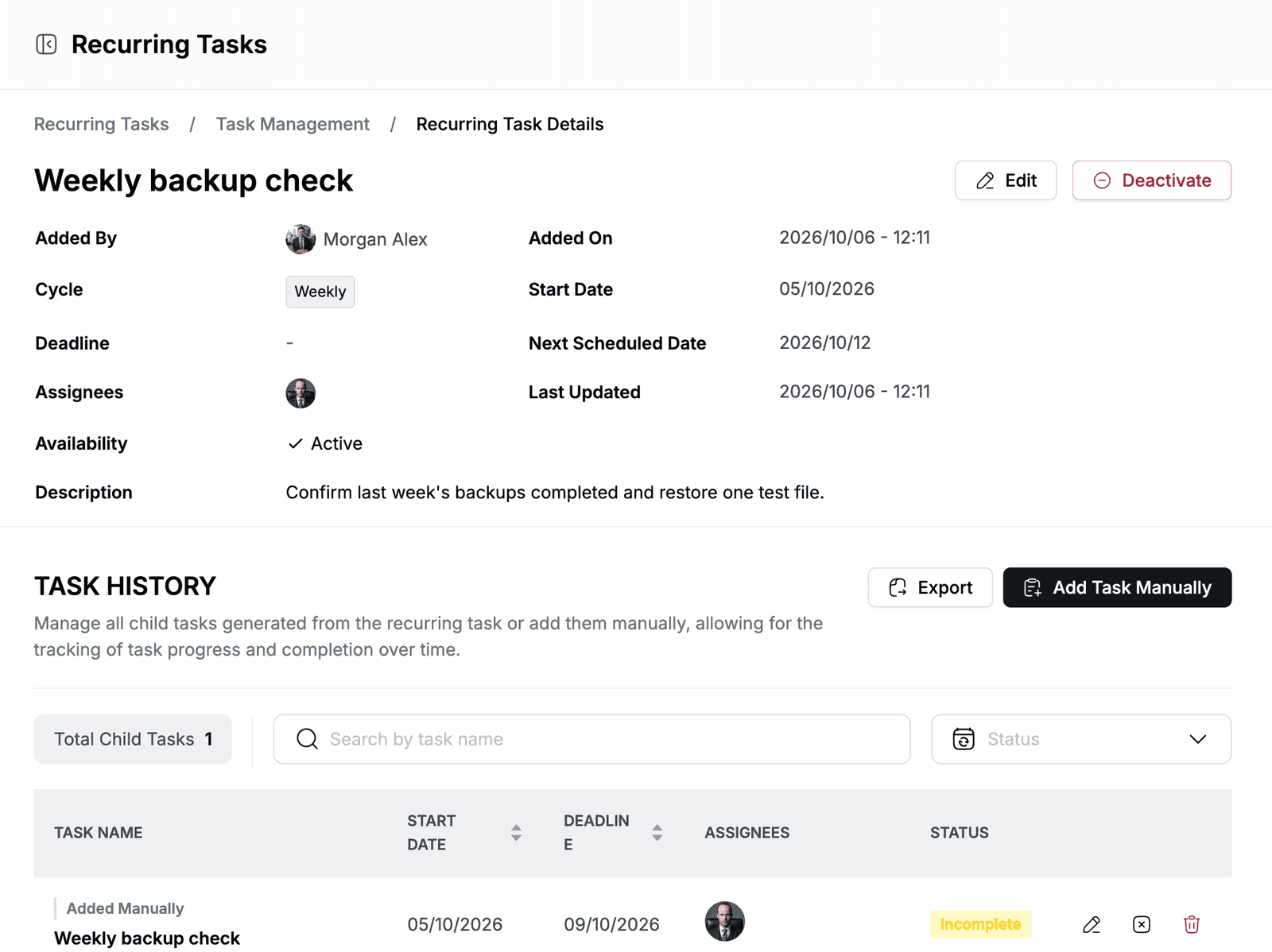Click the STATUS column header
Screen dimensions: 1272x952
pos(960,833)
